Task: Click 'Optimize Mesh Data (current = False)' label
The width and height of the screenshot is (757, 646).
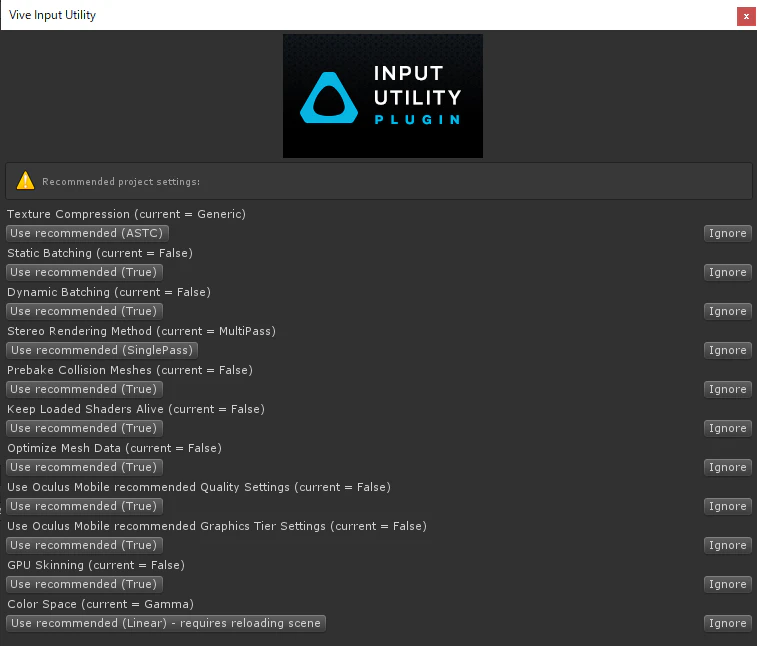Action: (x=114, y=449)
